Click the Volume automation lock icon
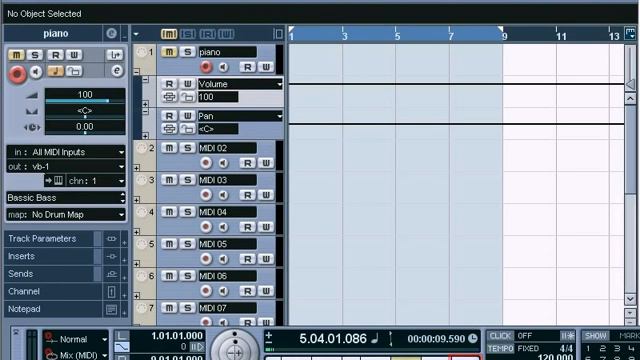The height and width of the screenshot is (360, 640). [187, 97]
